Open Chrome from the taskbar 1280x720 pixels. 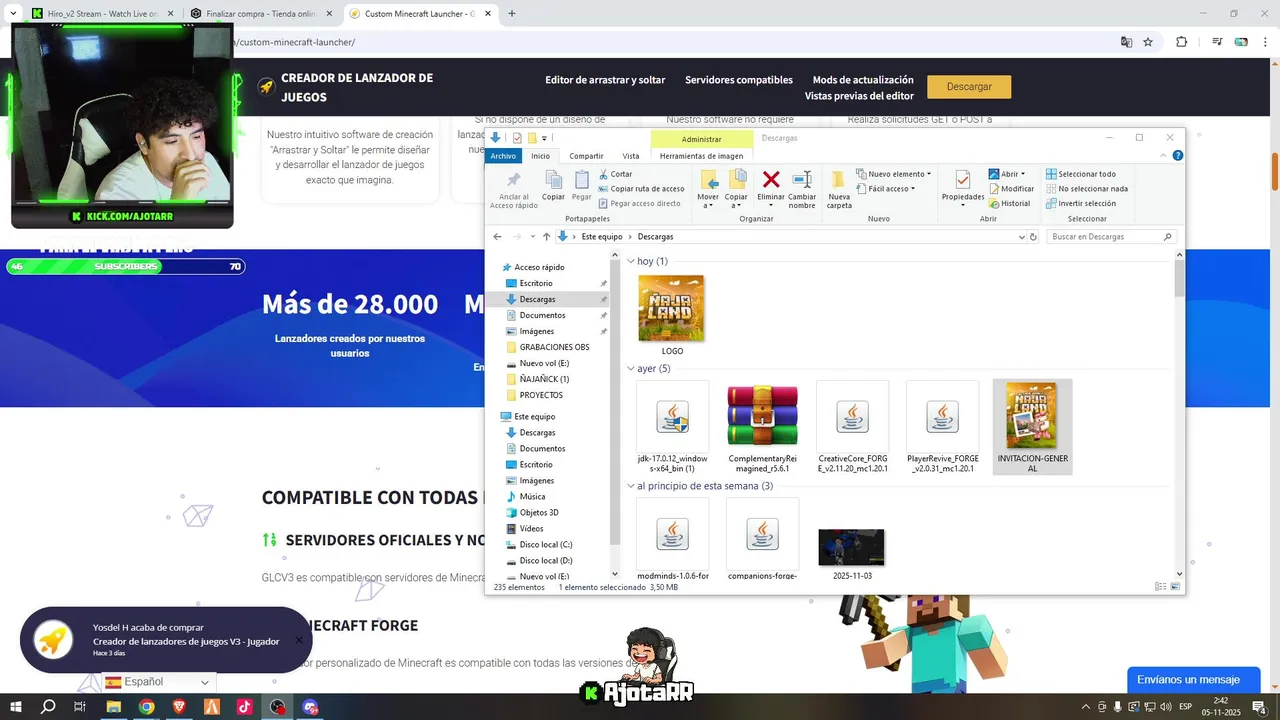point(147,707)
